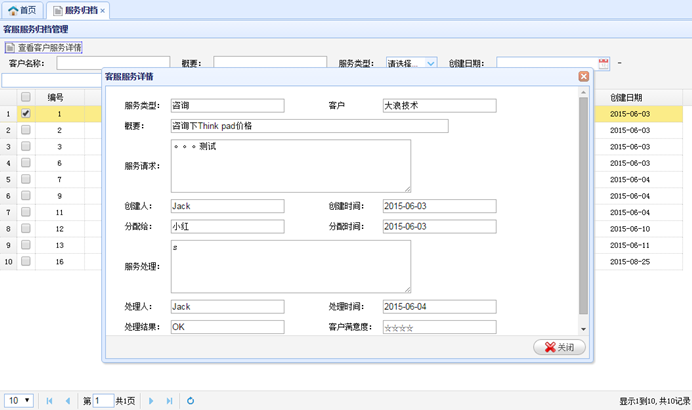The height and width of the screenshot is (410, 692).
Task: Switch to the 服务归档 tab
Action: point(76,10)
